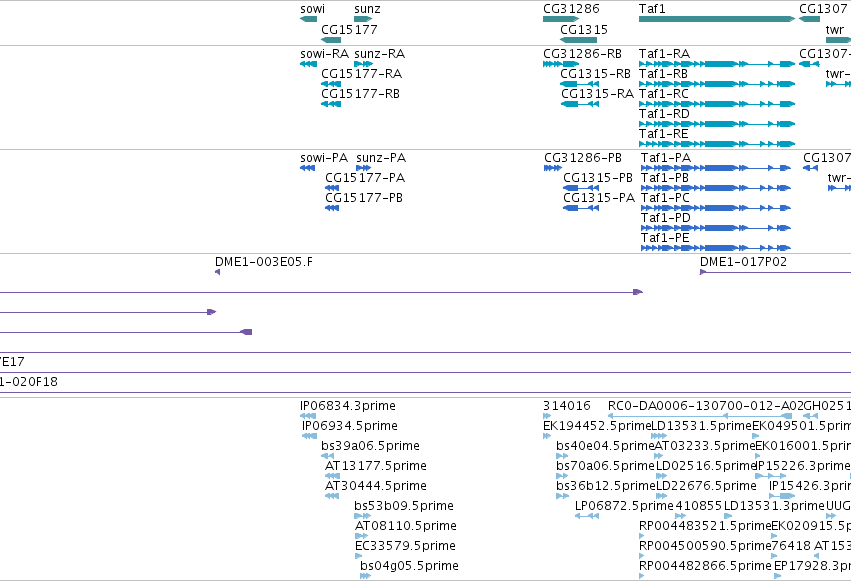This screenshot has height=581, width=851.
Task: Open the Taf1-PC coding model
Action: (716, 208)
